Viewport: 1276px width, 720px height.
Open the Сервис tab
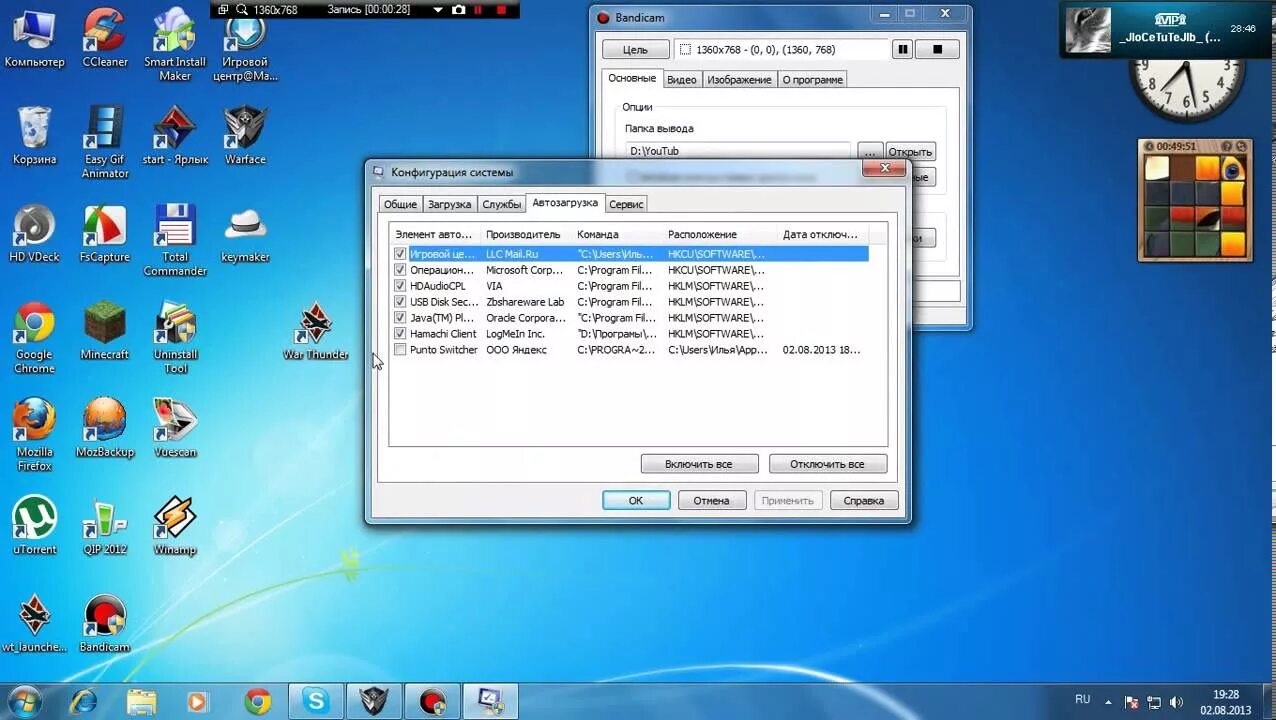626,204
